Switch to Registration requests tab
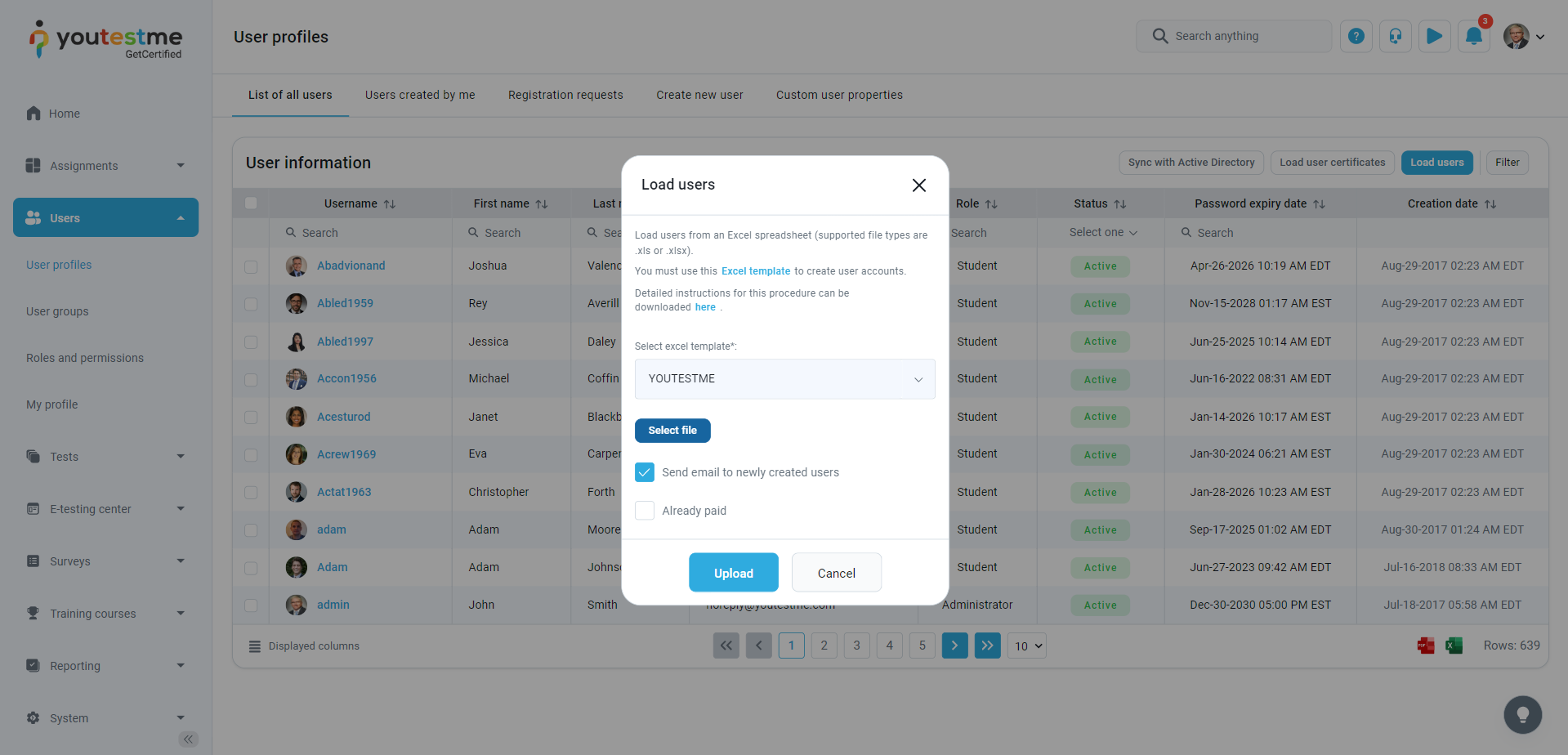Image resolution: width=1568 pixels, height=755 pixels. click(565, 95)
